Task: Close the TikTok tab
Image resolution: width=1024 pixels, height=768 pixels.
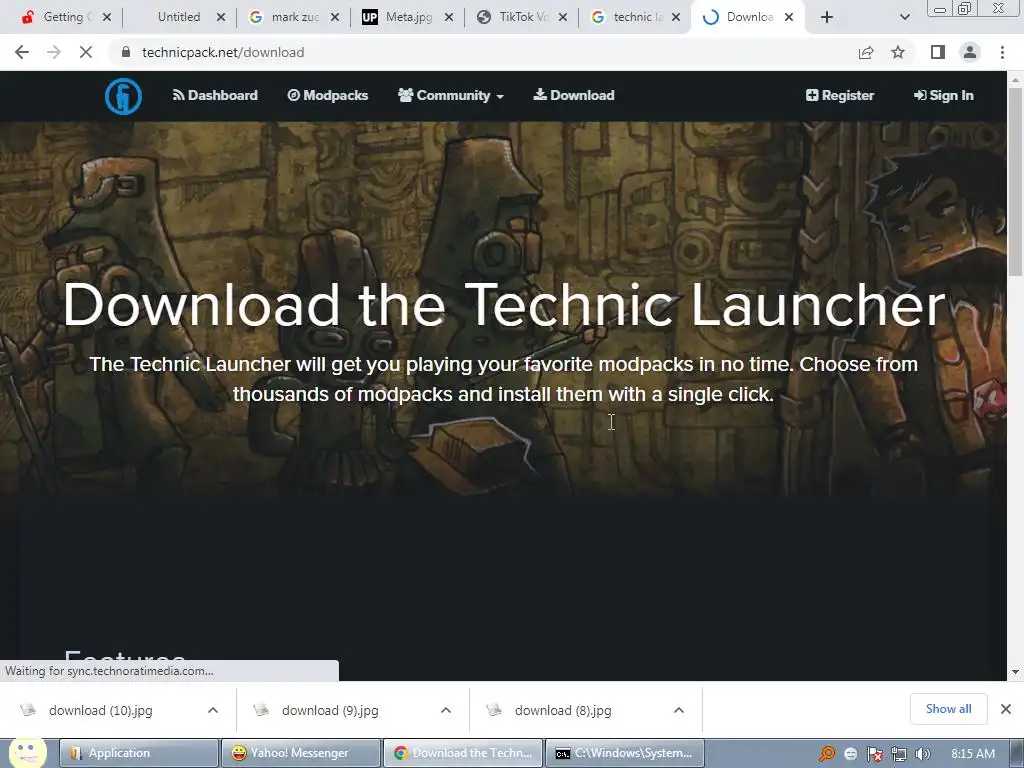Action: click(x=562, y=17)
